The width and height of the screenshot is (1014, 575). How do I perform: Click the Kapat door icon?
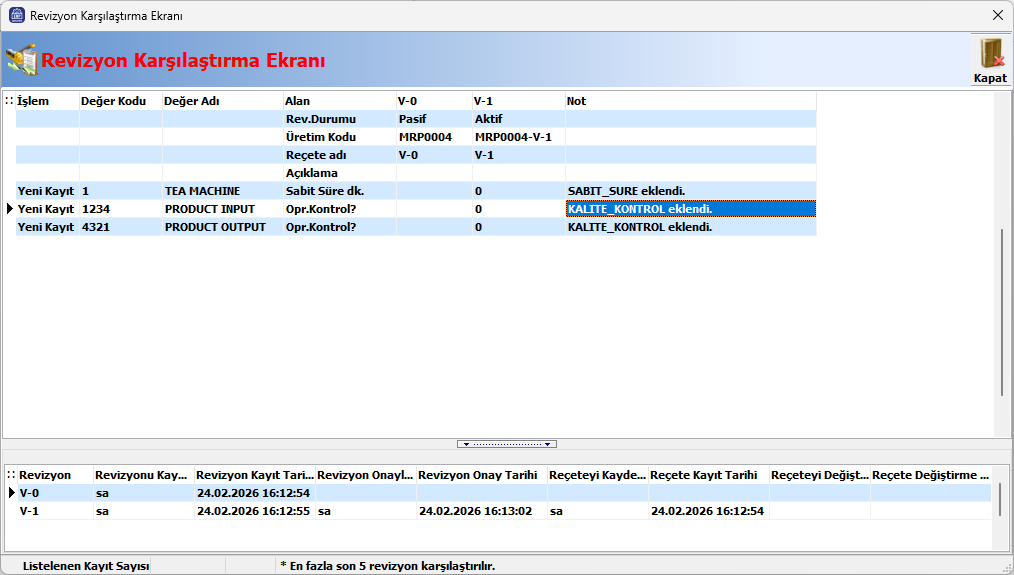pyautogui.click(x=990, y=54)
